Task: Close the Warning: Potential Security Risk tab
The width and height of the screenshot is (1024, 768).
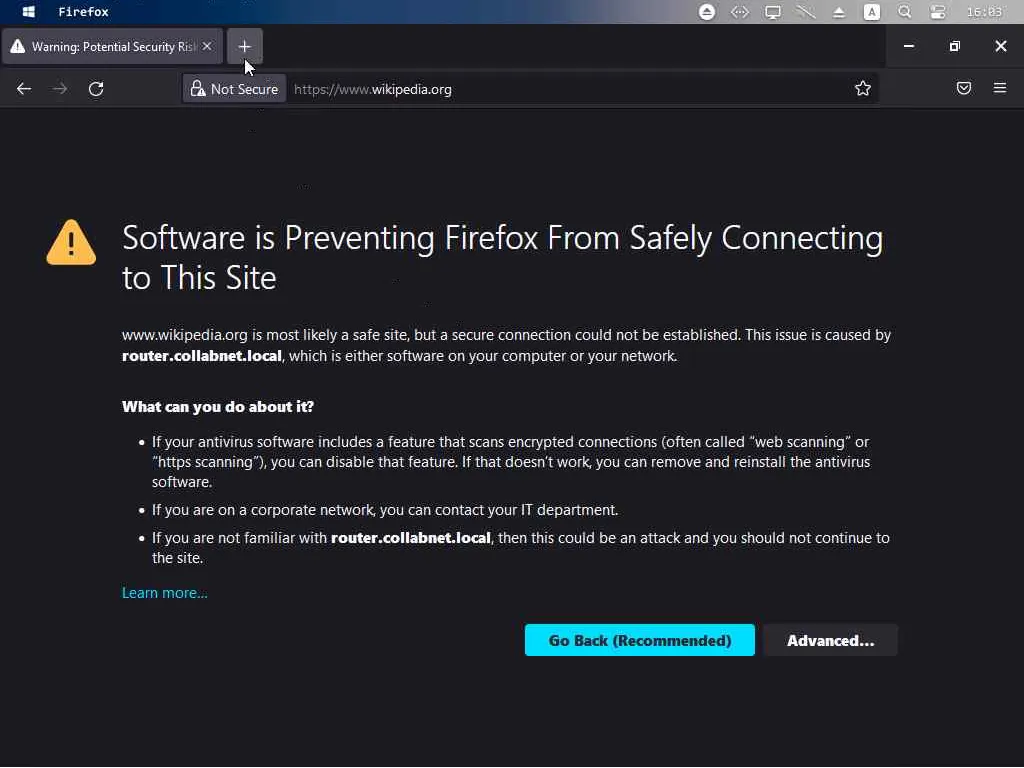Action: (207, 46)
